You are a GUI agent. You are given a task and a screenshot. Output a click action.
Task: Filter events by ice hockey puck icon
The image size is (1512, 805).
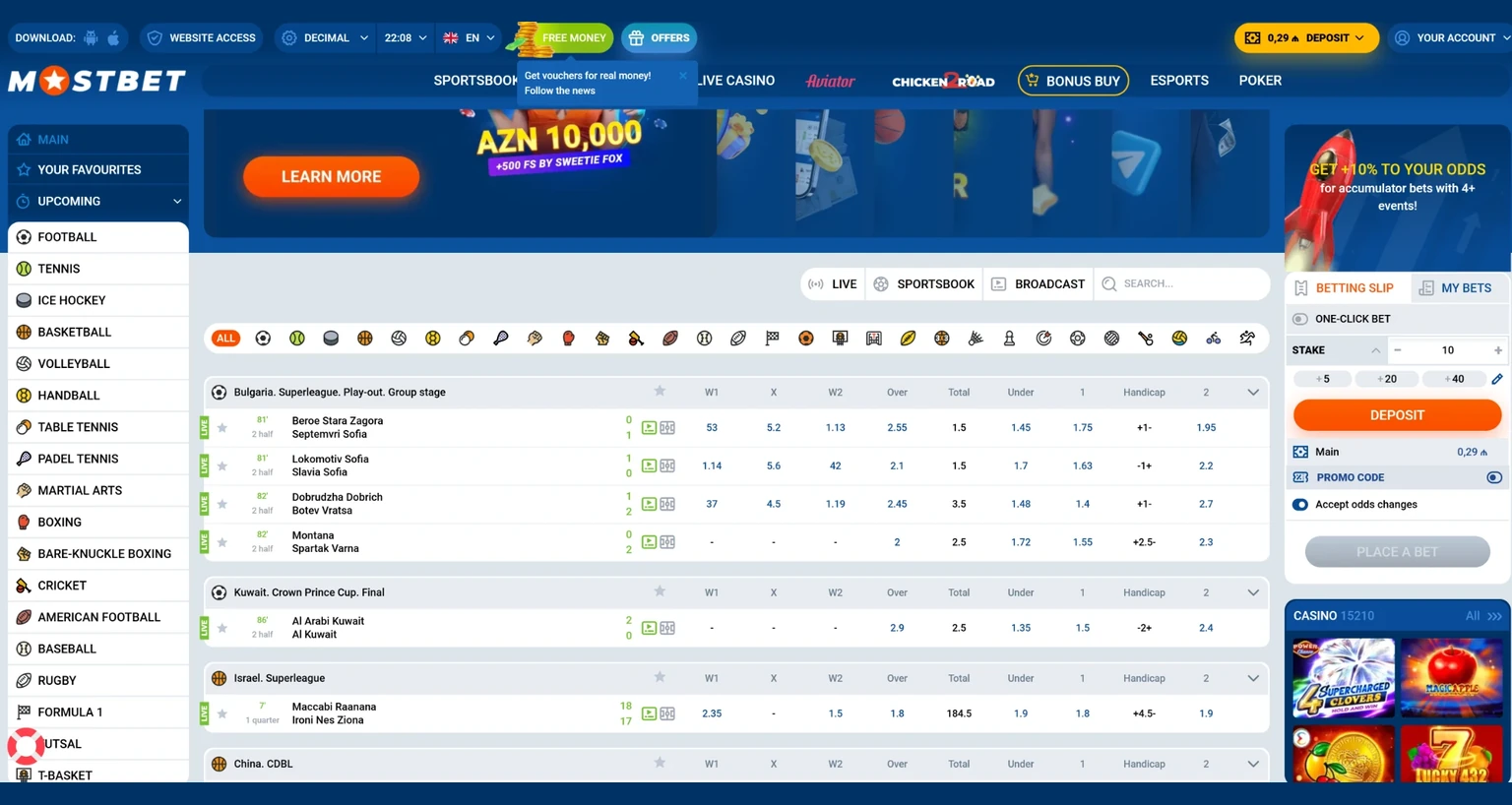pos(331,339)
